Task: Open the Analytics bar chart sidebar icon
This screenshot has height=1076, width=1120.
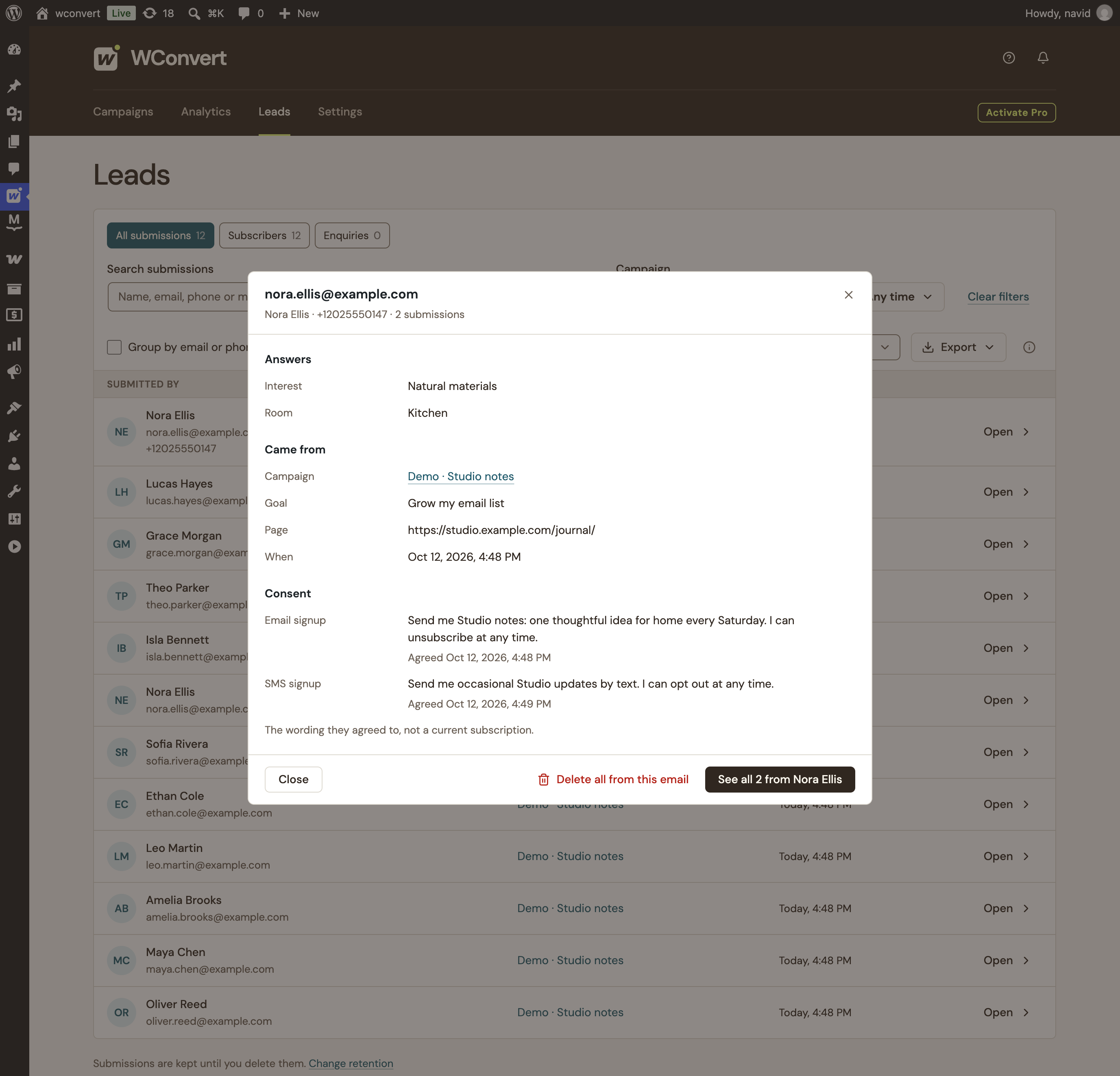Action: pyautogui.click(x=14, y=344)
